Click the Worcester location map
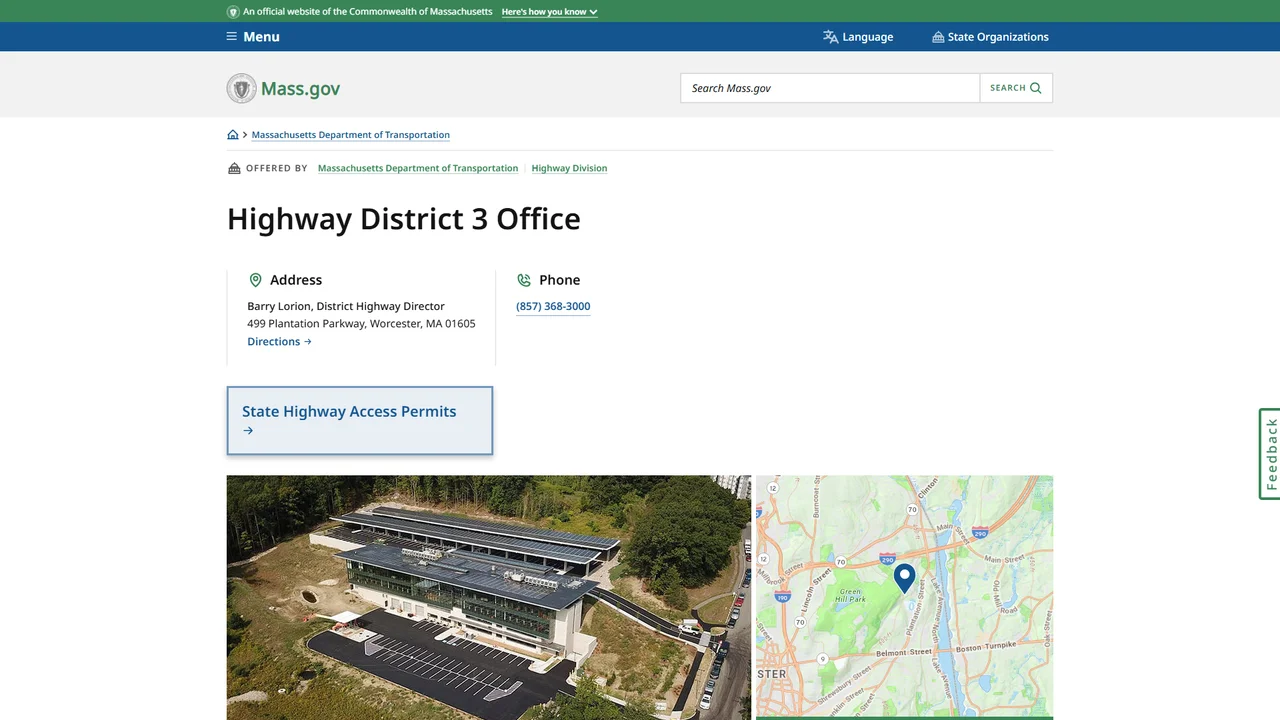Viewport: 1280px width, 720px height. pos(904,597)
